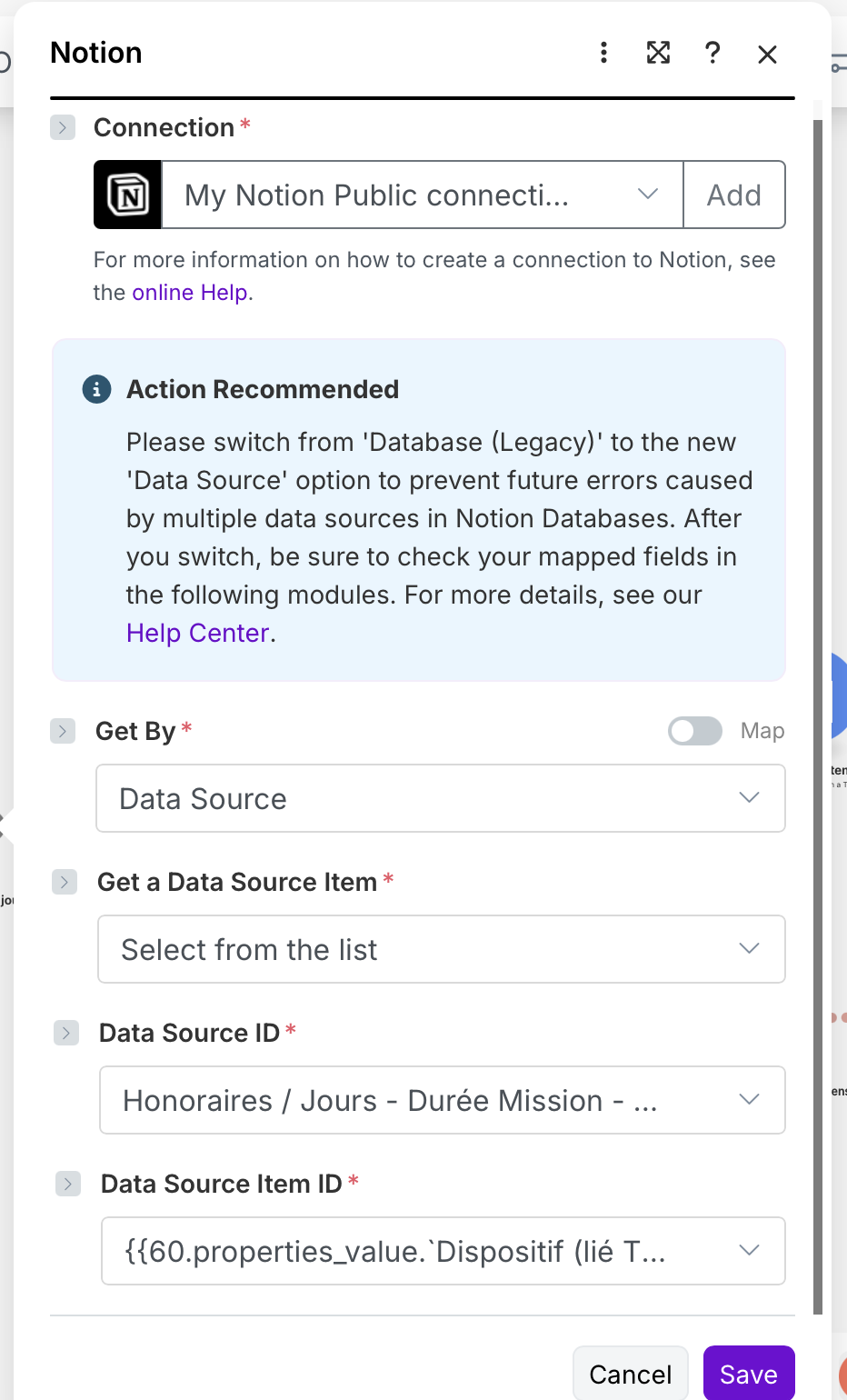847x1400 pixels.
Task: Open help via the question mark icon
Action: [x=712, y=53]
